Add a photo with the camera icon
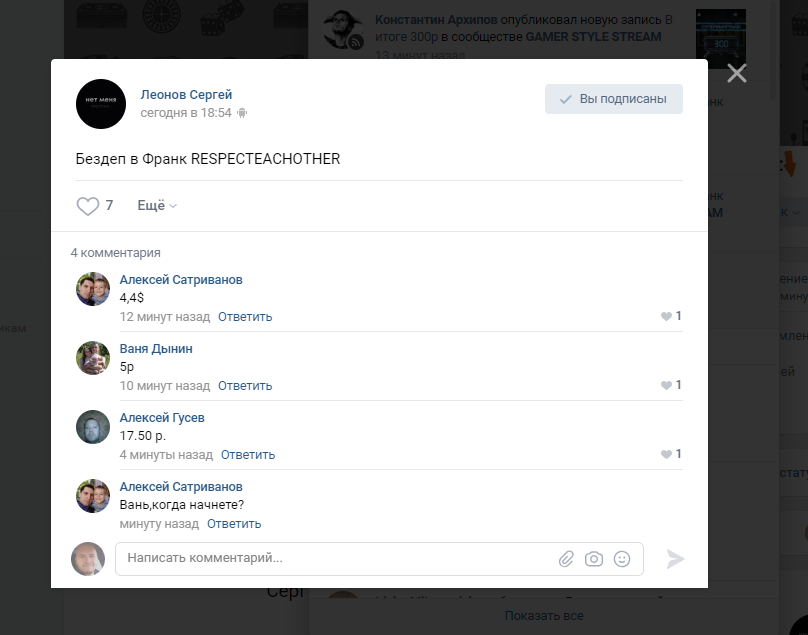The height and width of the screenshot is (635, 808). (594, 559)
